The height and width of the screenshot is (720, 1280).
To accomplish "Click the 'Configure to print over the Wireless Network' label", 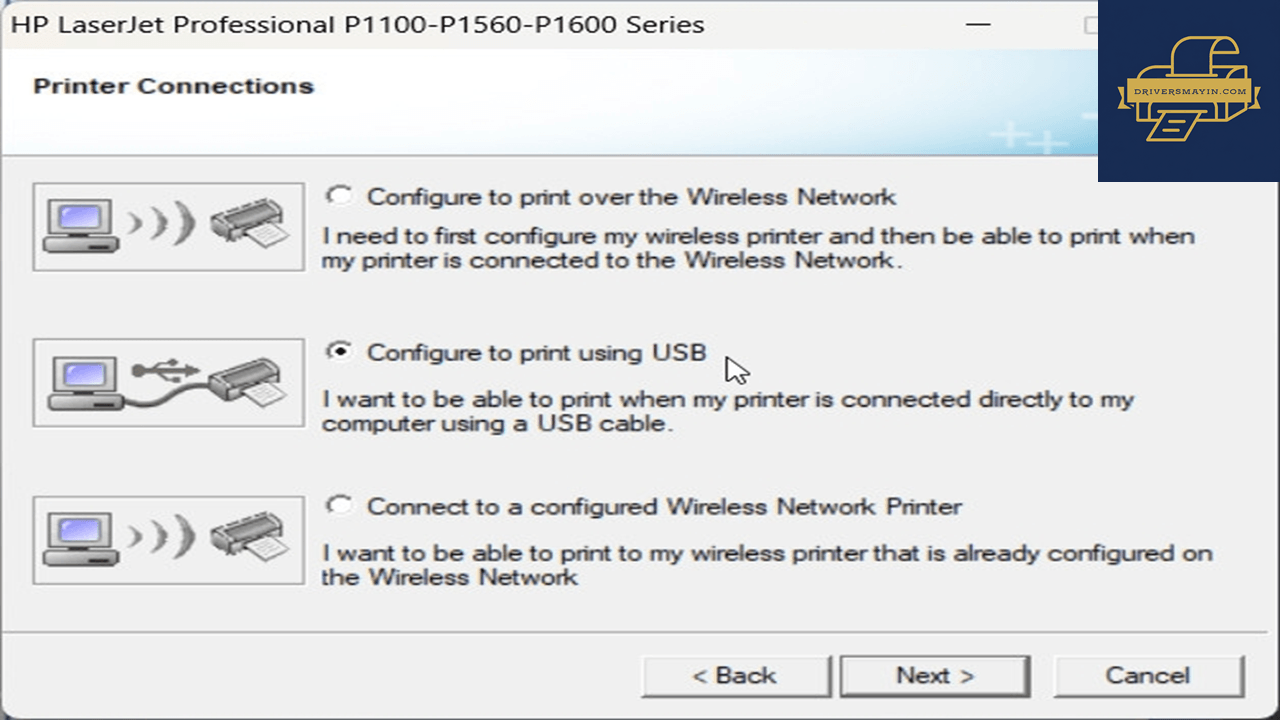I will pos(631,197).
